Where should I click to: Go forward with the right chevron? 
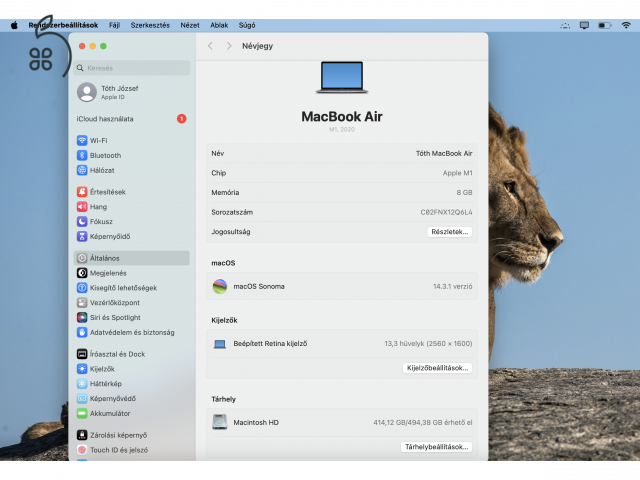pos(229,46)
